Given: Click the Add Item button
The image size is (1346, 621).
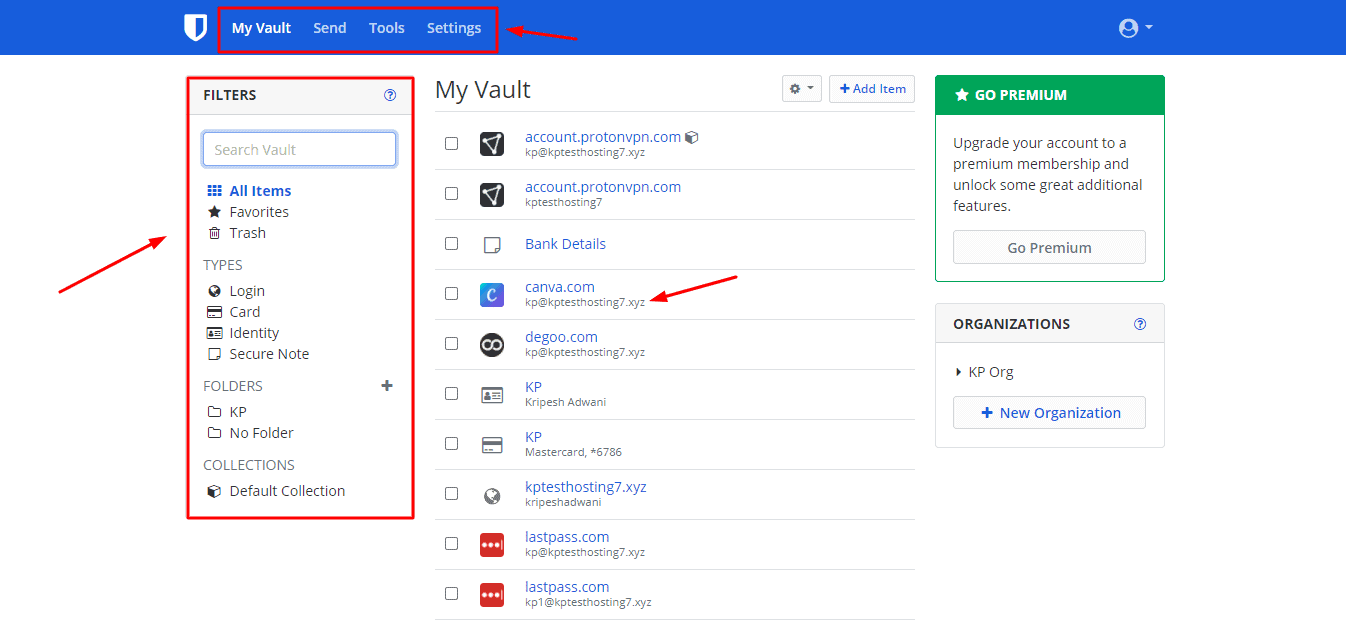Looking at the screenshot, I should [x=872, y=89].
